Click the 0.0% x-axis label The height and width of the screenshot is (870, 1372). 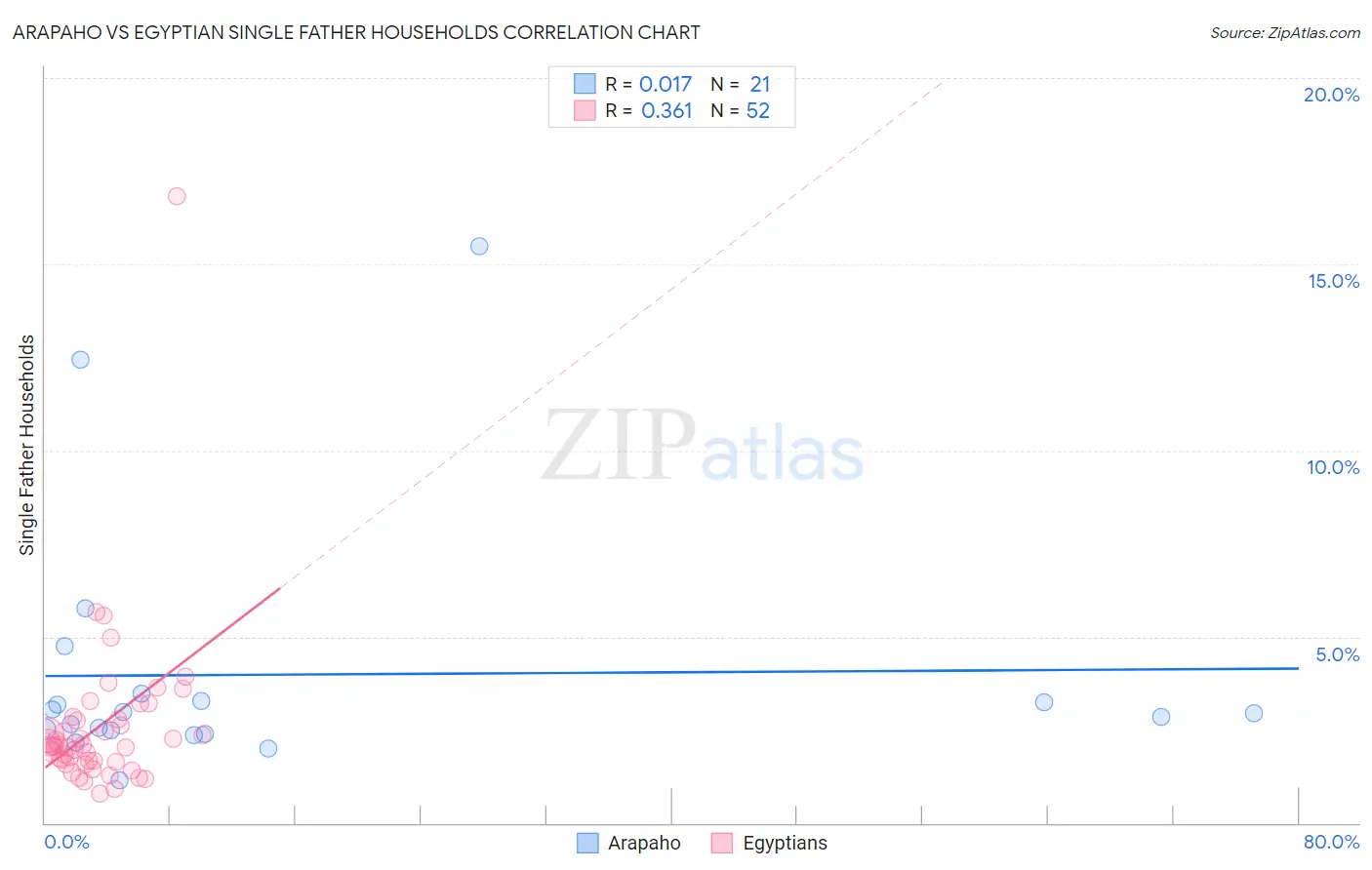click(x=67, y=842)
